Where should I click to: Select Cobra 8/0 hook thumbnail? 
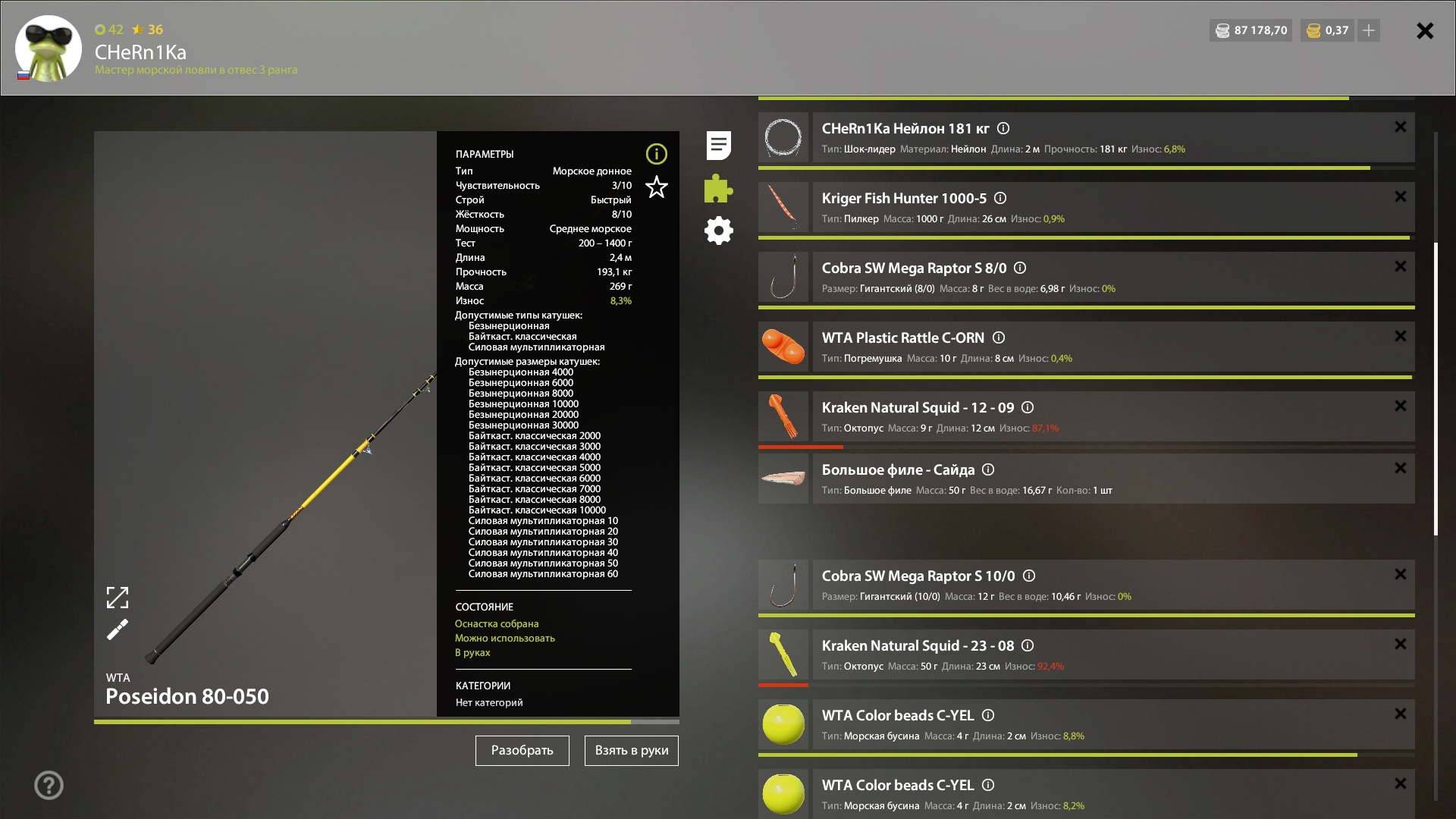tap(783, 277)
